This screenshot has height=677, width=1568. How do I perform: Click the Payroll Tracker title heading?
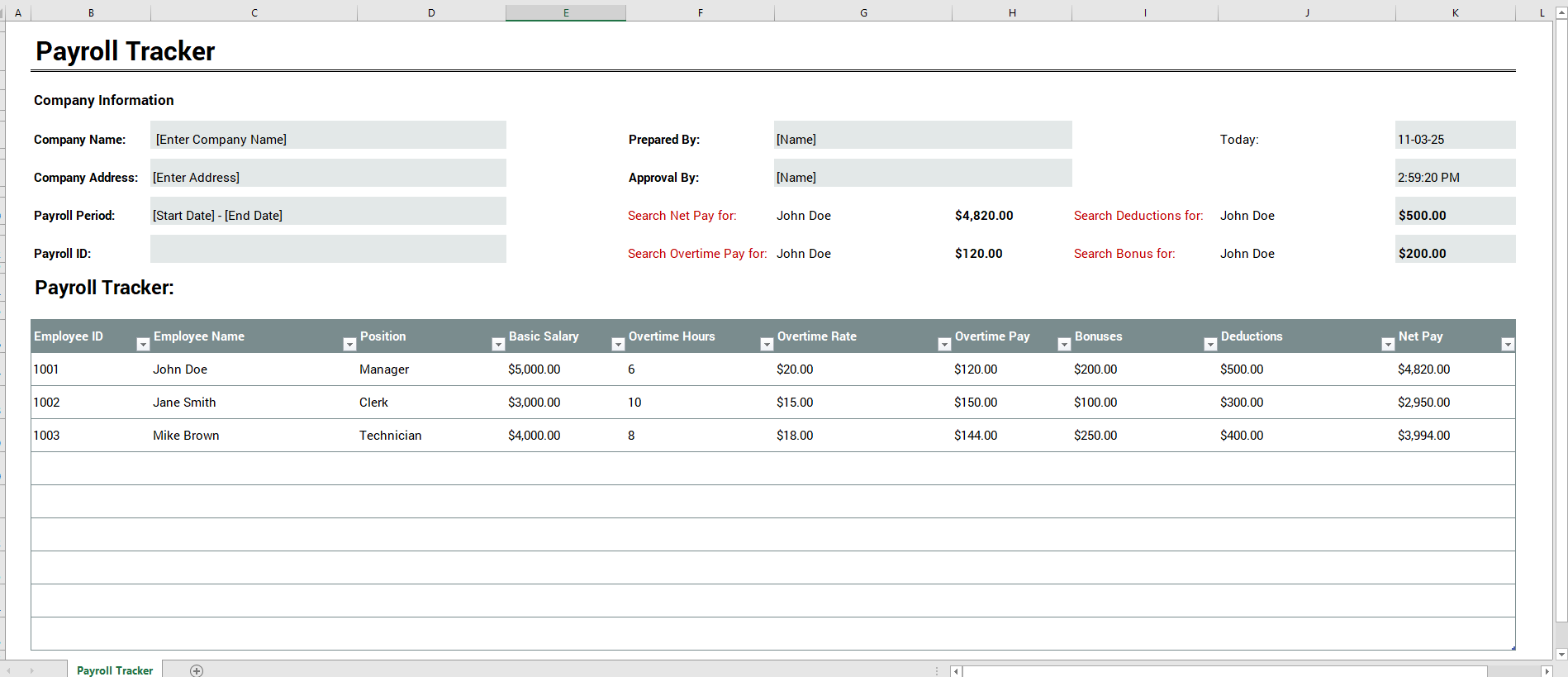[x=125, y=51]
